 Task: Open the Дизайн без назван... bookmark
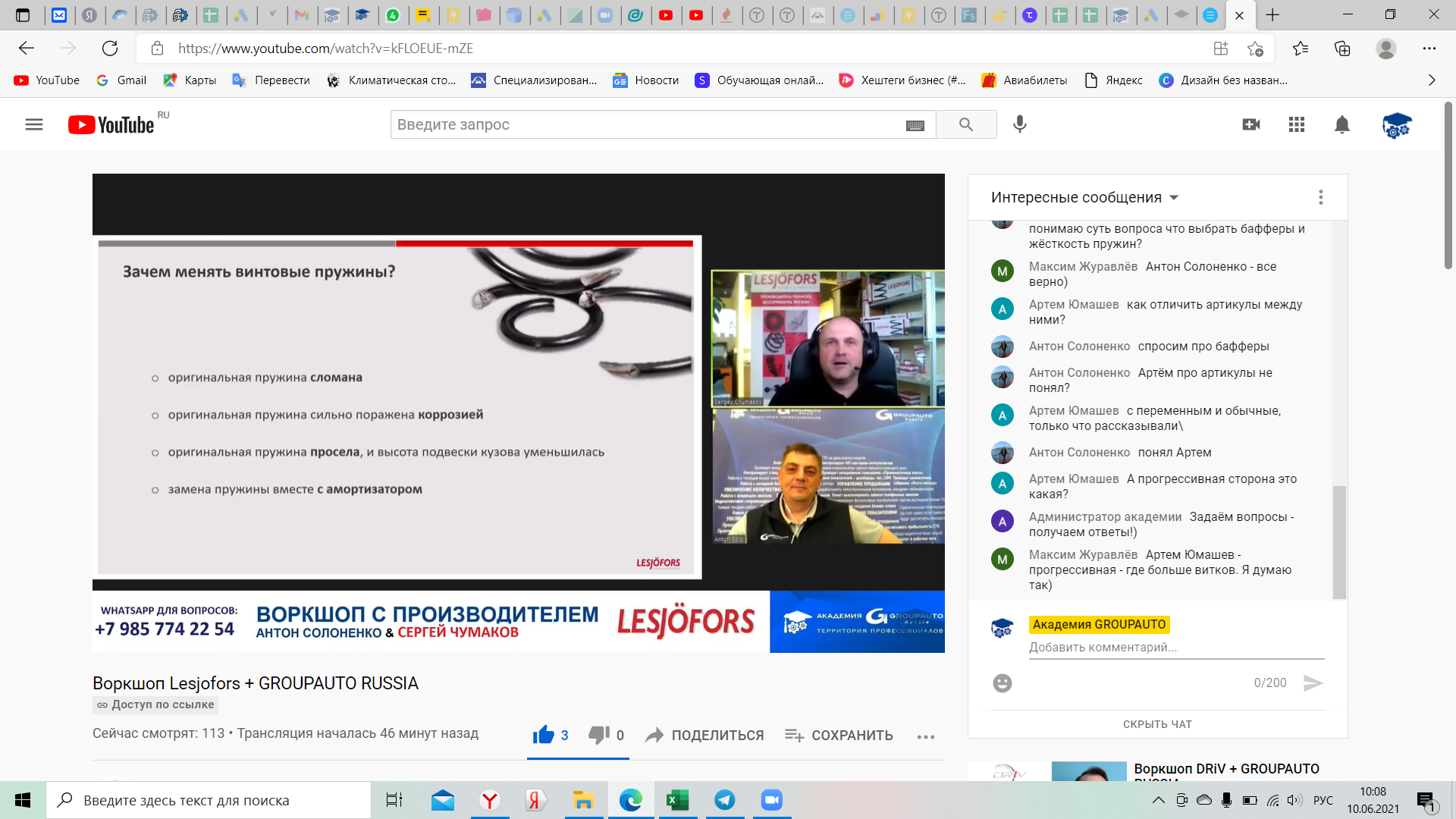1223,80
